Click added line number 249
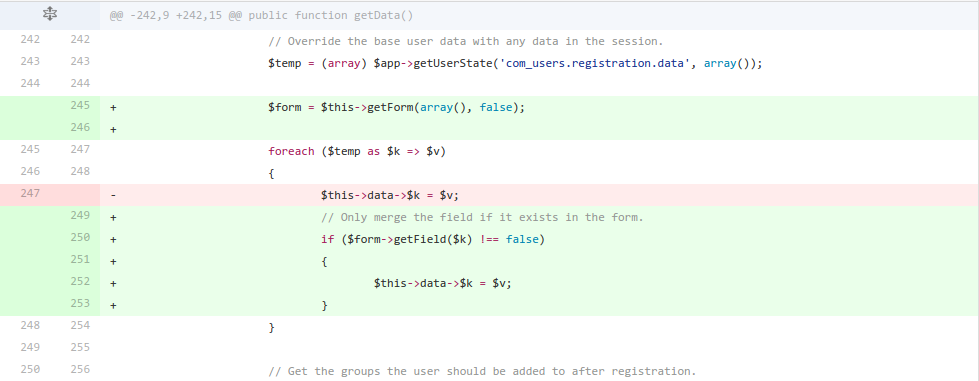Screen dimensions: 979x381 (x=79, y=215)
